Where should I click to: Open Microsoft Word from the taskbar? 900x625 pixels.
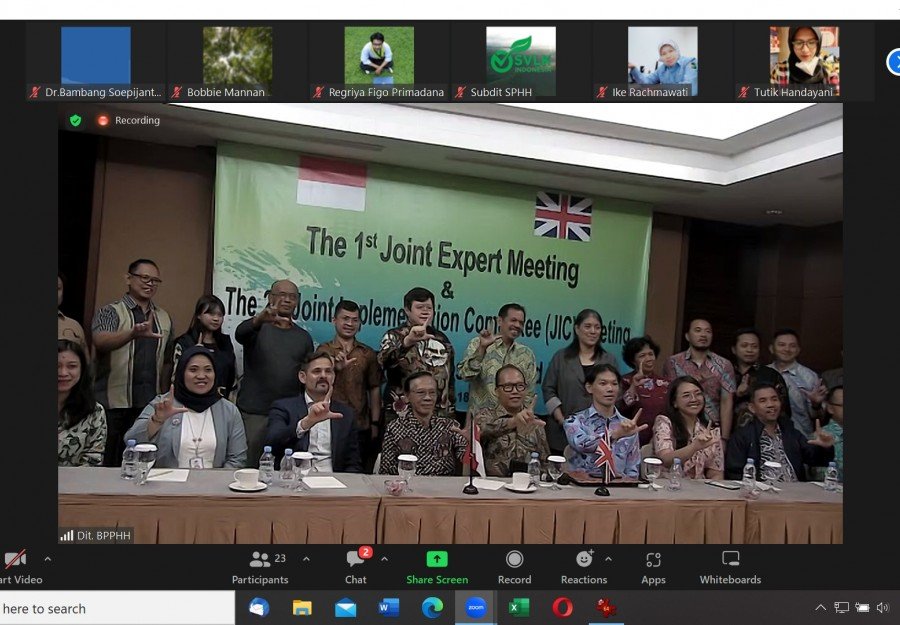389,607
